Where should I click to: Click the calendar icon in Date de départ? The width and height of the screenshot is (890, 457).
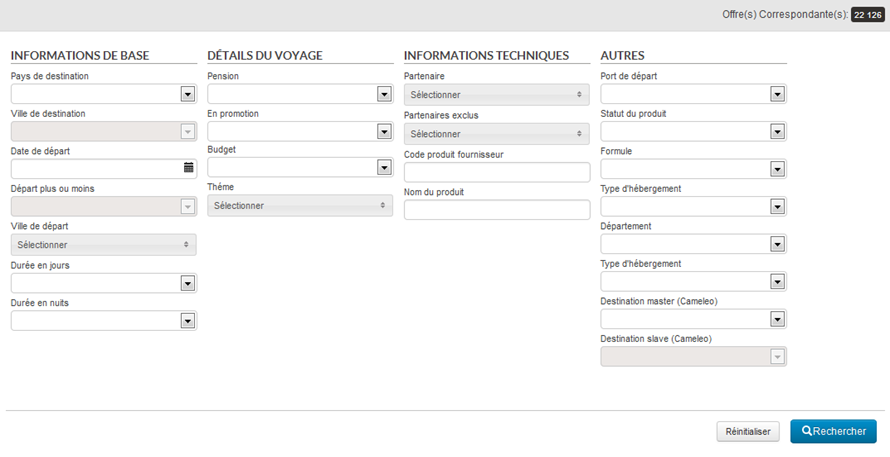pos(188,168)
